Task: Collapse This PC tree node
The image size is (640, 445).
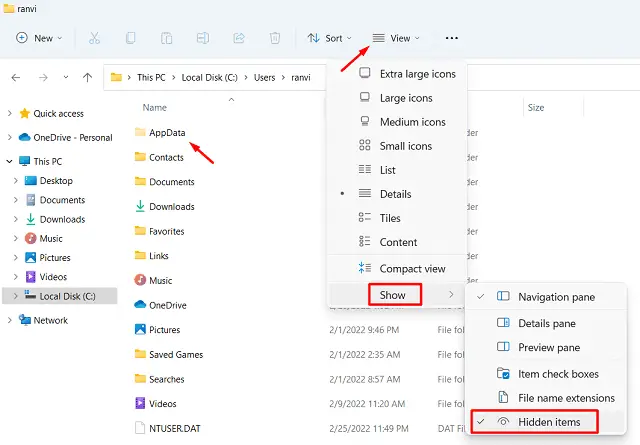Action: point(9,161)
